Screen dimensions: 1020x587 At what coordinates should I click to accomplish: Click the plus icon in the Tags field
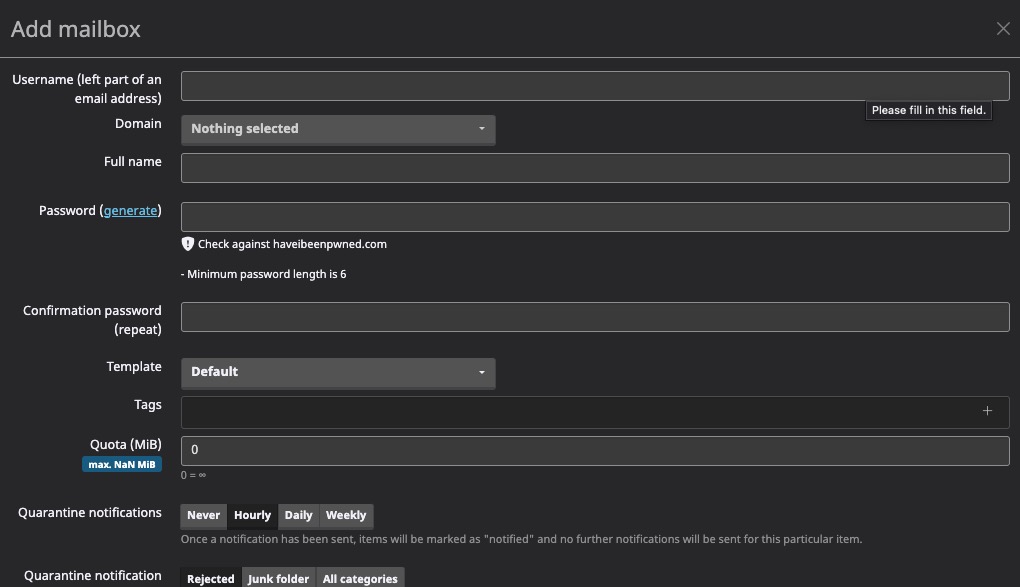[x=987, y=410]
